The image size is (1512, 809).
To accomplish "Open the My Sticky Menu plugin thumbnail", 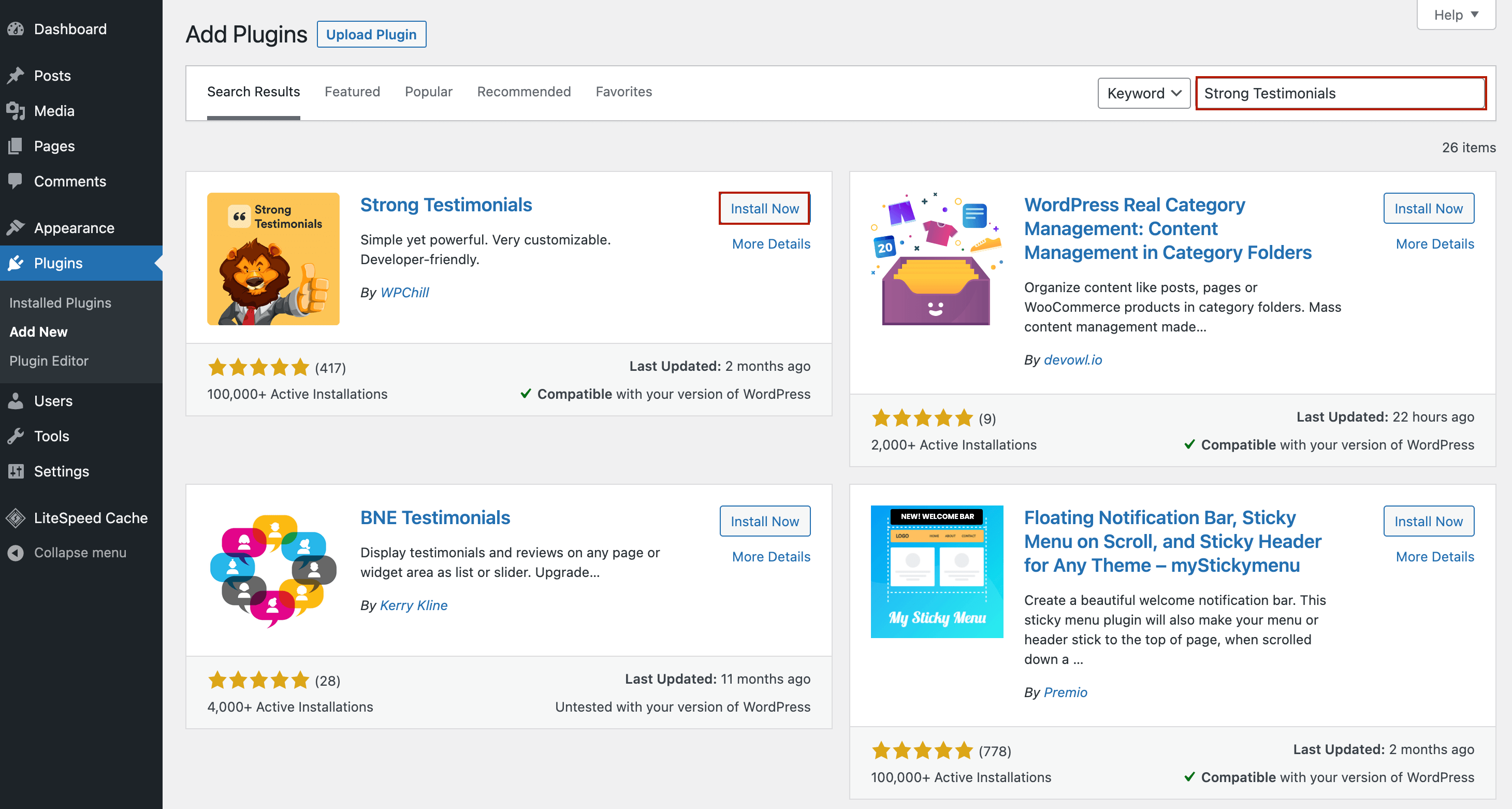I will tap(937, 572).
